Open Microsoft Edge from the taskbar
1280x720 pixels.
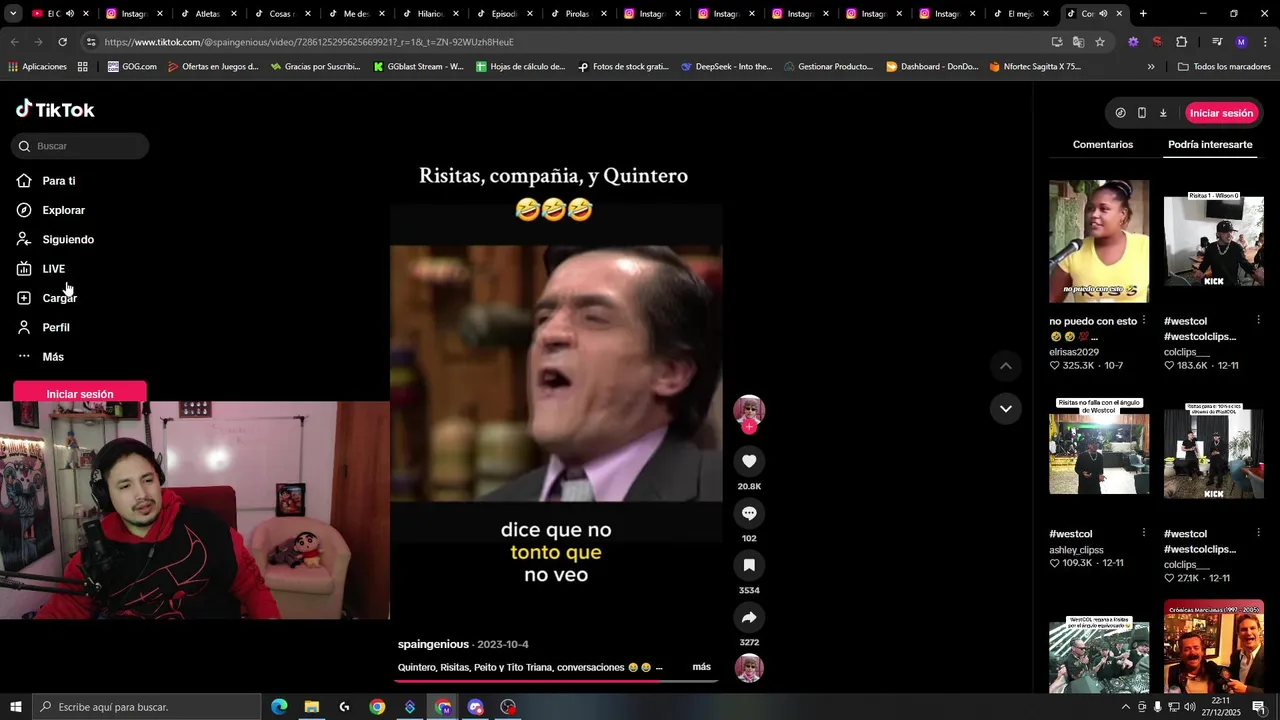(279, 707)
